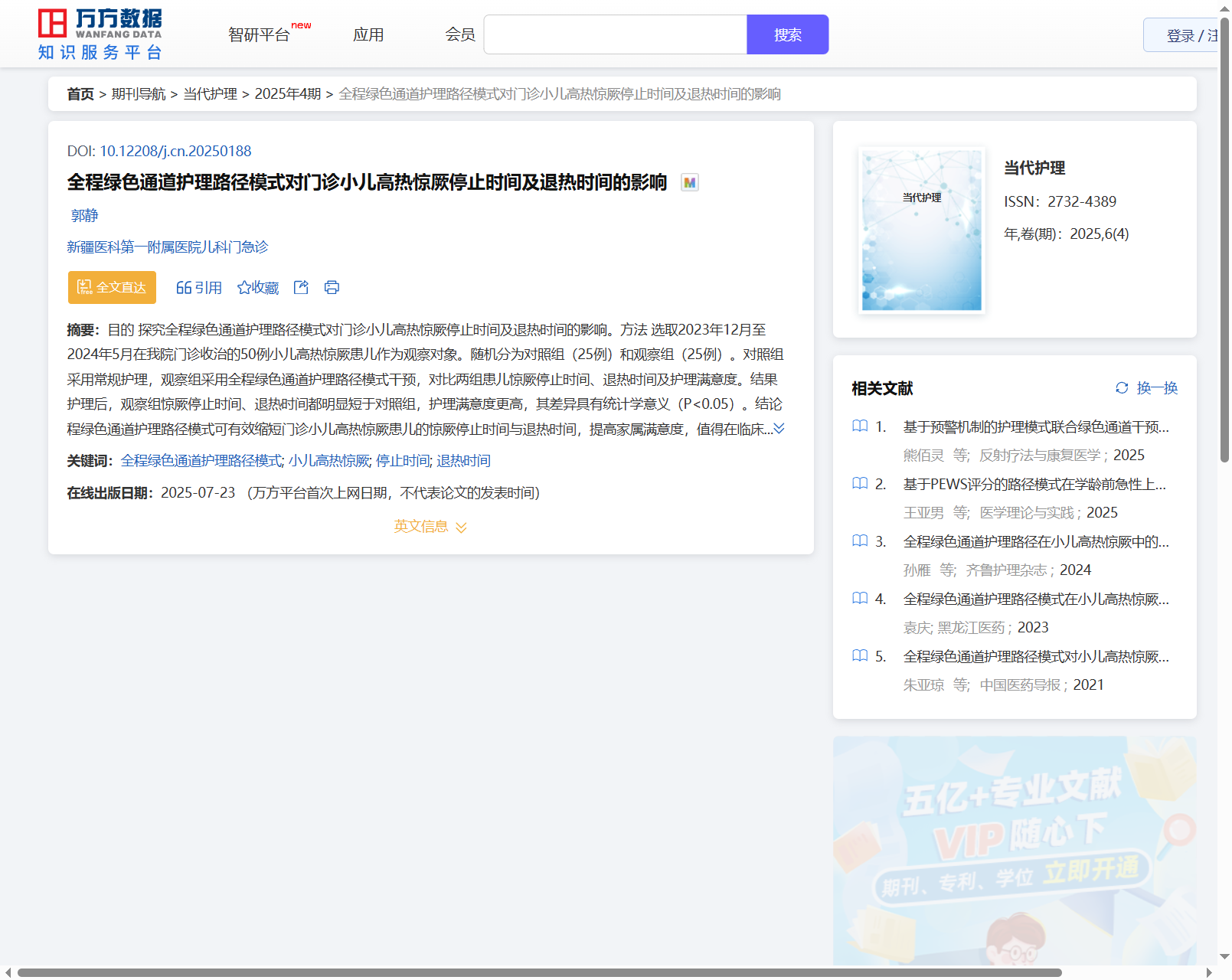Open the 应用 navigation menu

click(368, 35)
